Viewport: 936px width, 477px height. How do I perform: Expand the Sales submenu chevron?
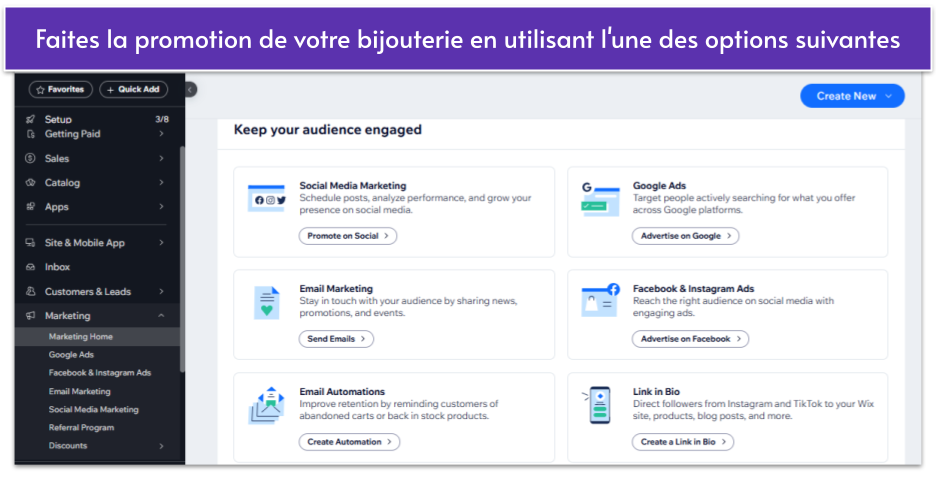coord(161,158)
